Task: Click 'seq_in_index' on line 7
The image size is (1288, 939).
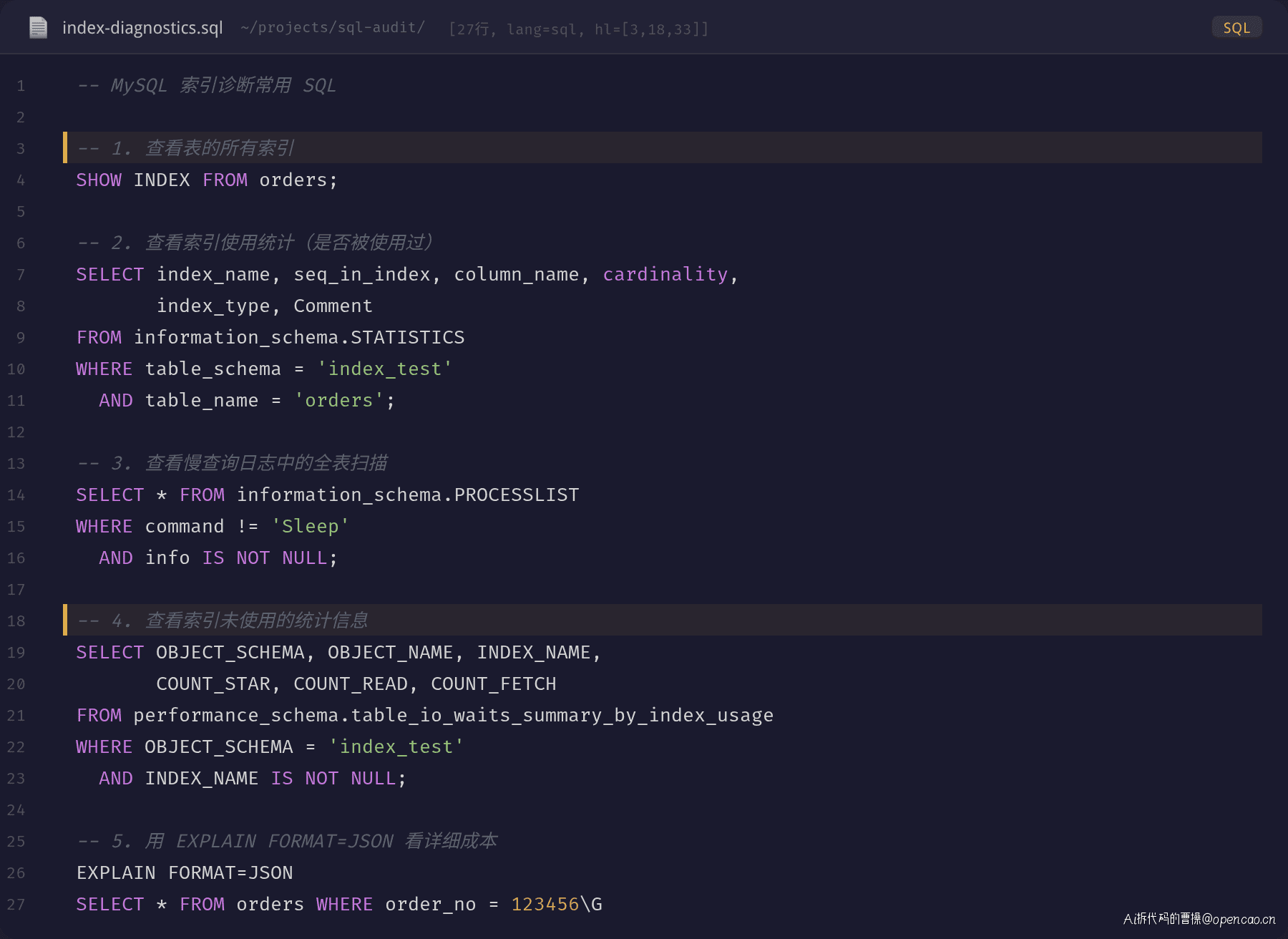Action: [x=362, y=274]
